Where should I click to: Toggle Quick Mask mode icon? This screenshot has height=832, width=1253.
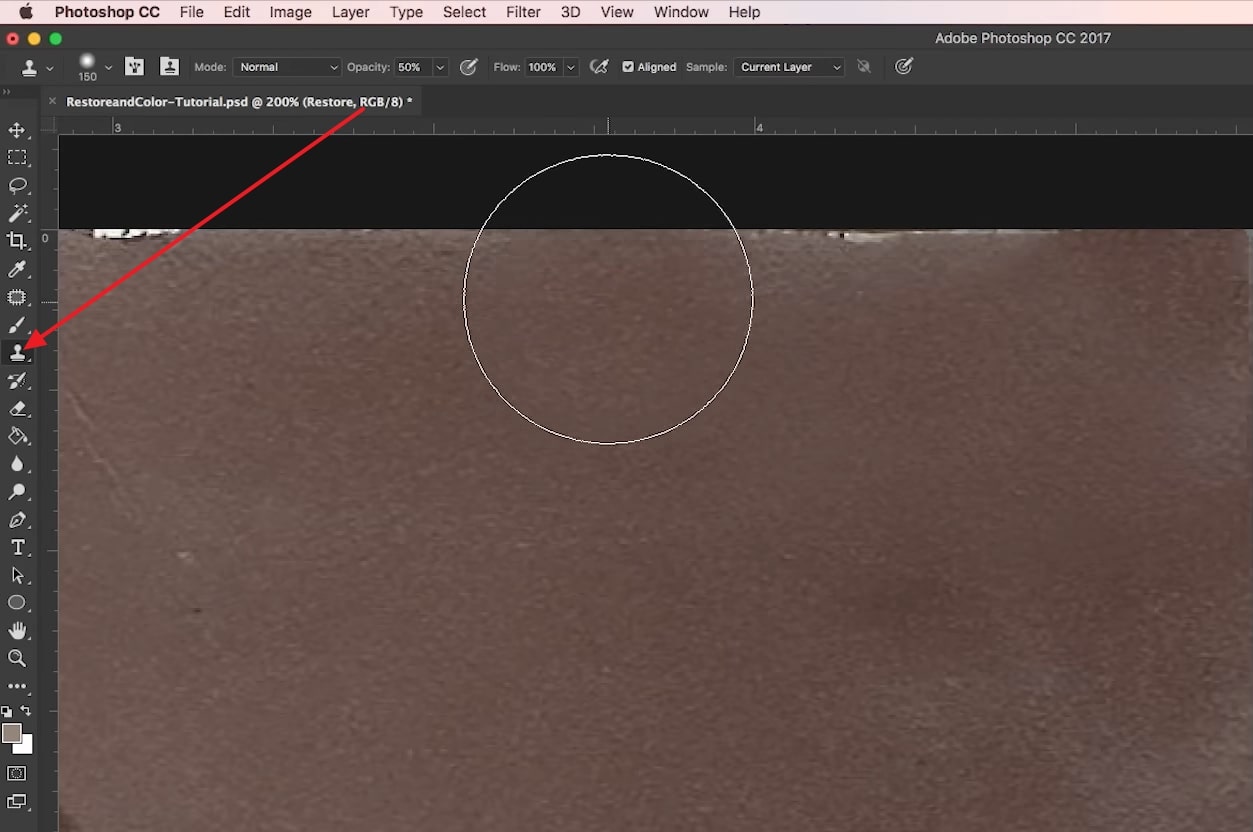tap(17, 773)
